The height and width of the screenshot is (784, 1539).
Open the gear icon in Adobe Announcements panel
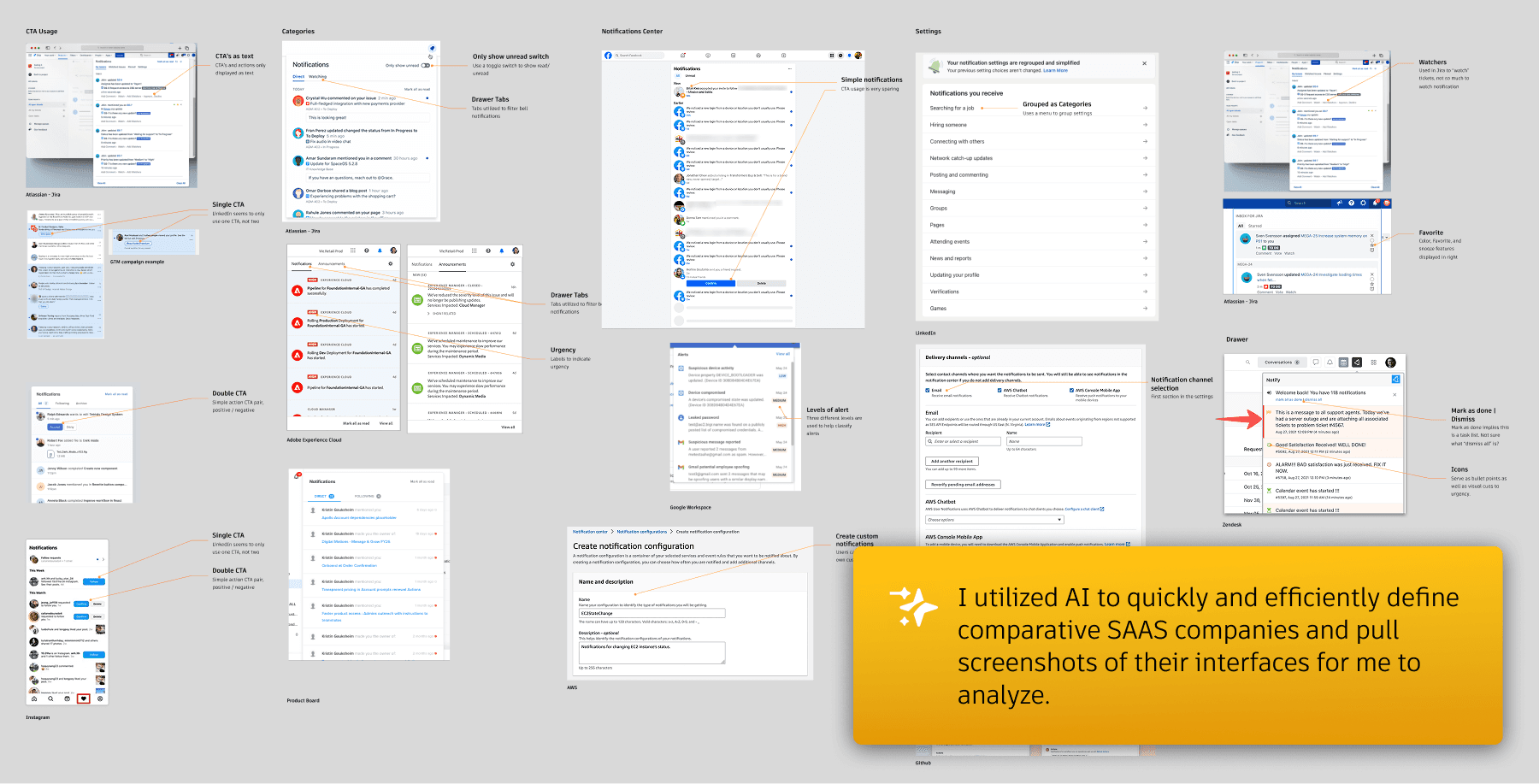click(513, 264)
